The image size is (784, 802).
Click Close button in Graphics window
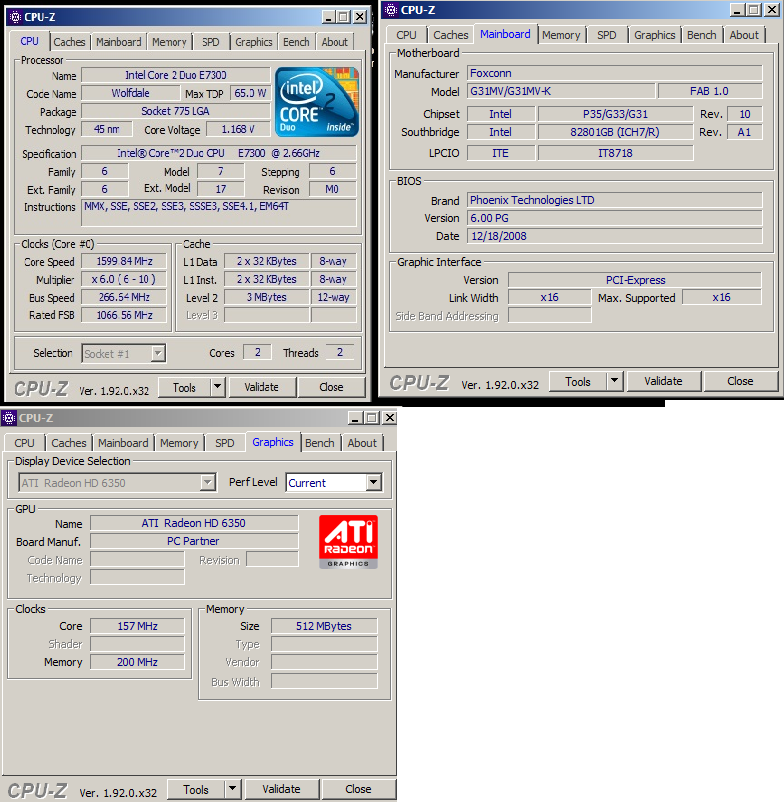click(x=358, y=789)
